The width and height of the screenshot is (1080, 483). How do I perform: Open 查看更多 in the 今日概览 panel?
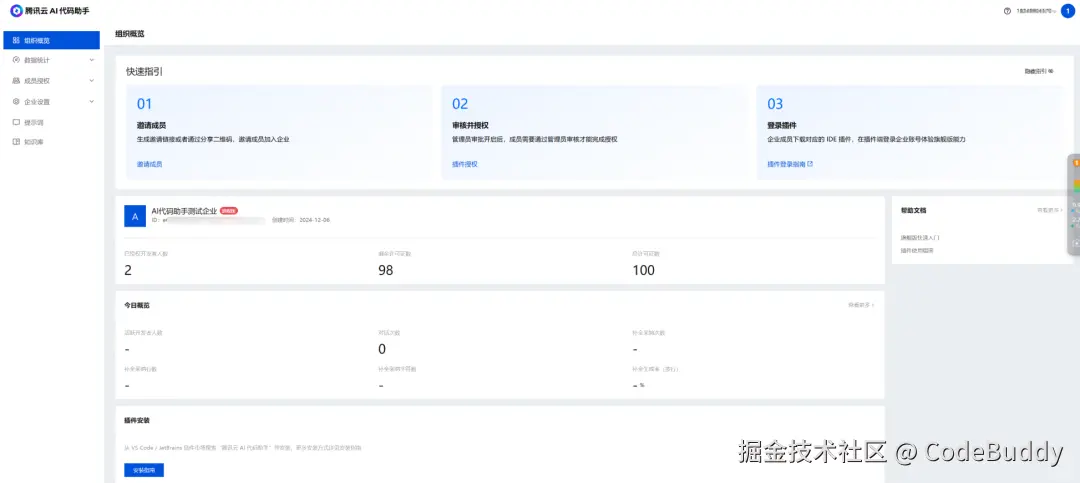click(861, 305)
